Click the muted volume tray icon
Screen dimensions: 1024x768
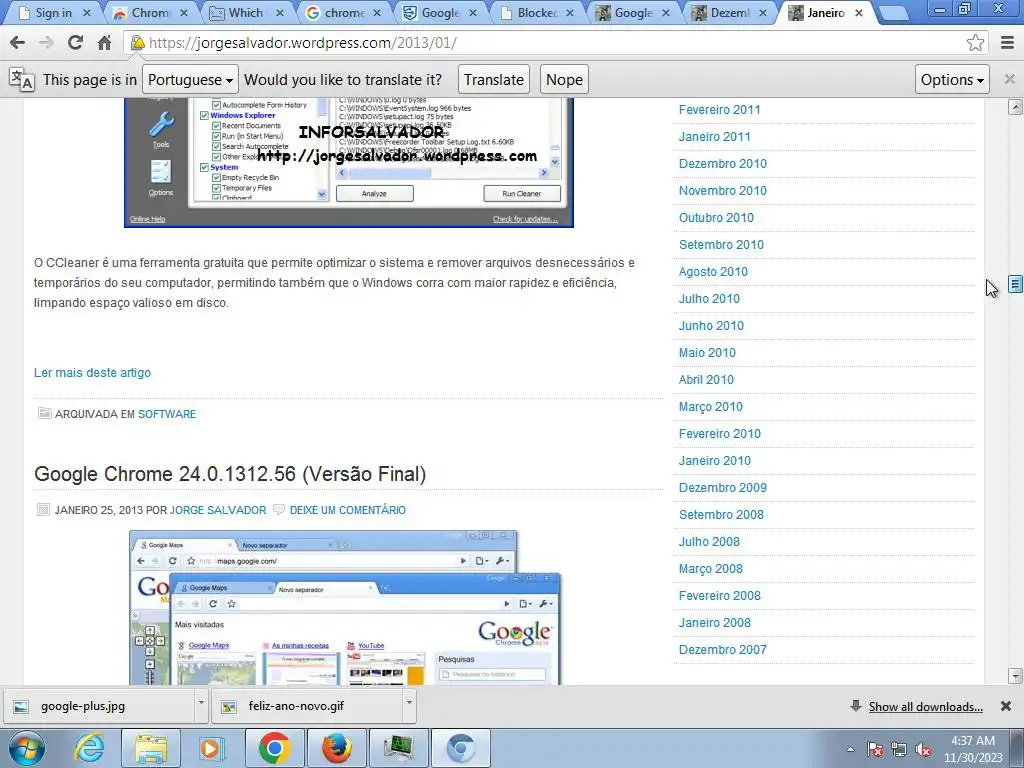coord(923,749)
